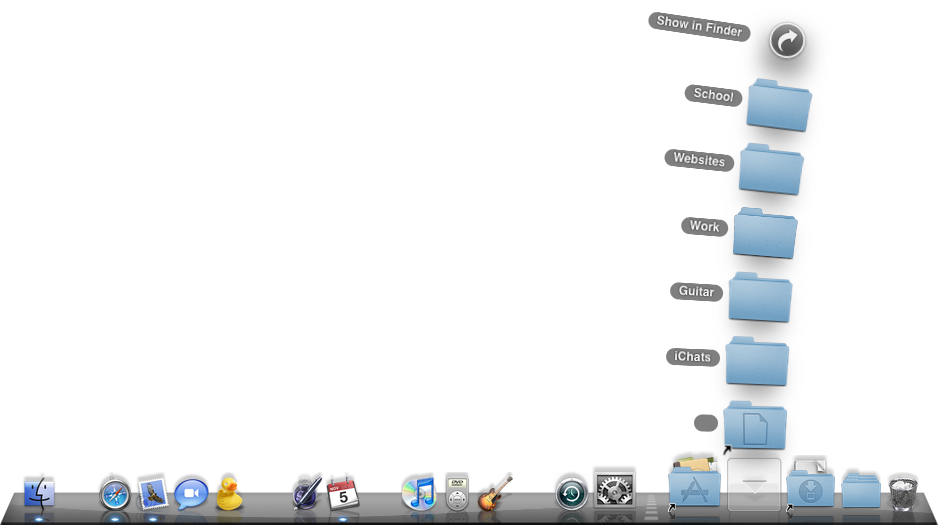Open Finder from the Dock

pyautogui.click(x=39, y=494)
